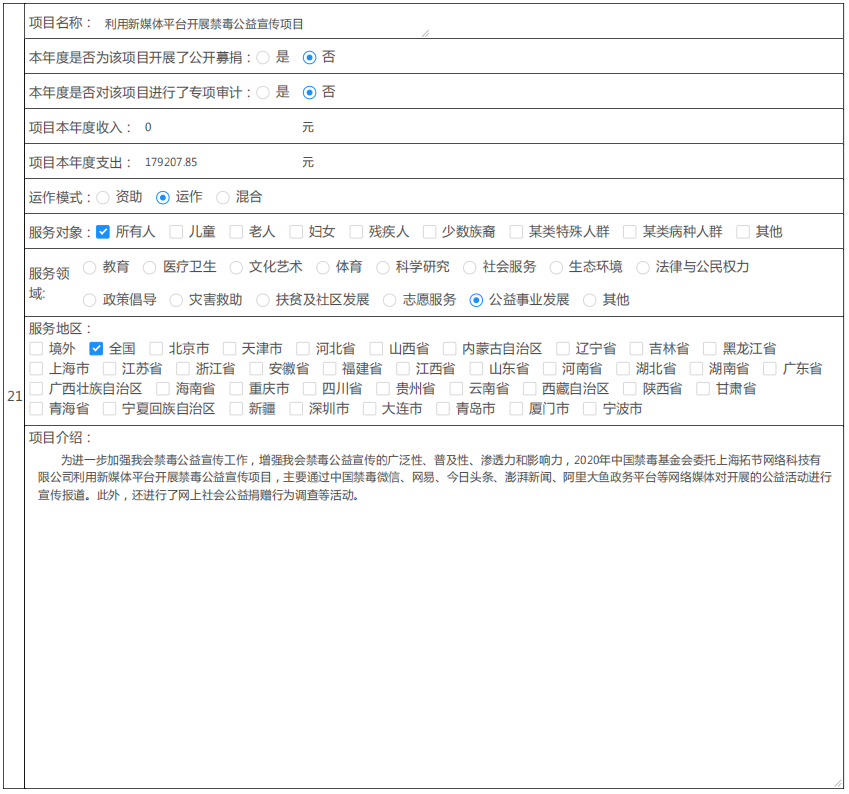Check the '宁波市' region checkbox
This screenshot has width=849, height=794.
pos(590,409)
